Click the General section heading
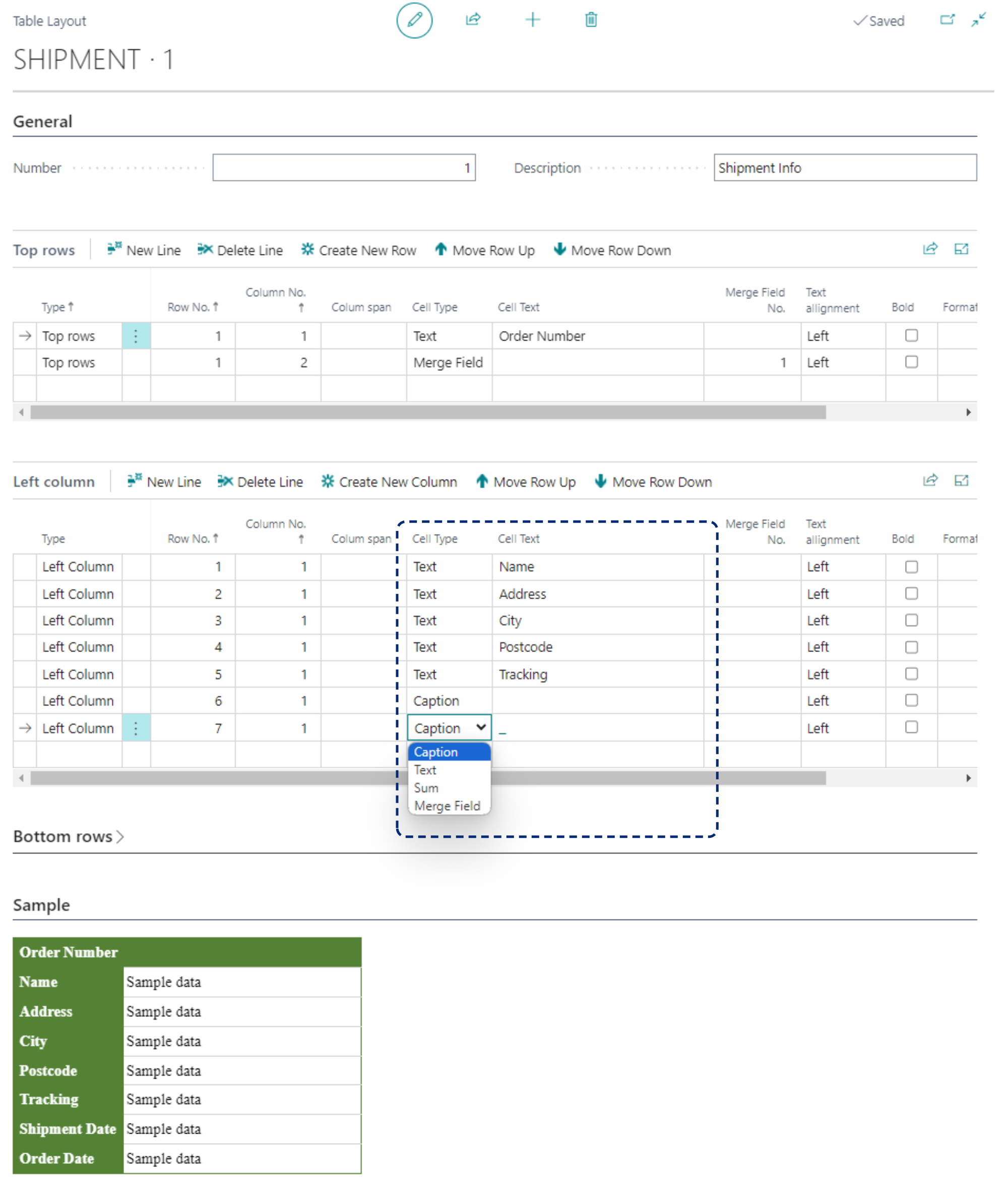Image resolution: width=1008 pixels, height=1184 pixels. point(43,121)
